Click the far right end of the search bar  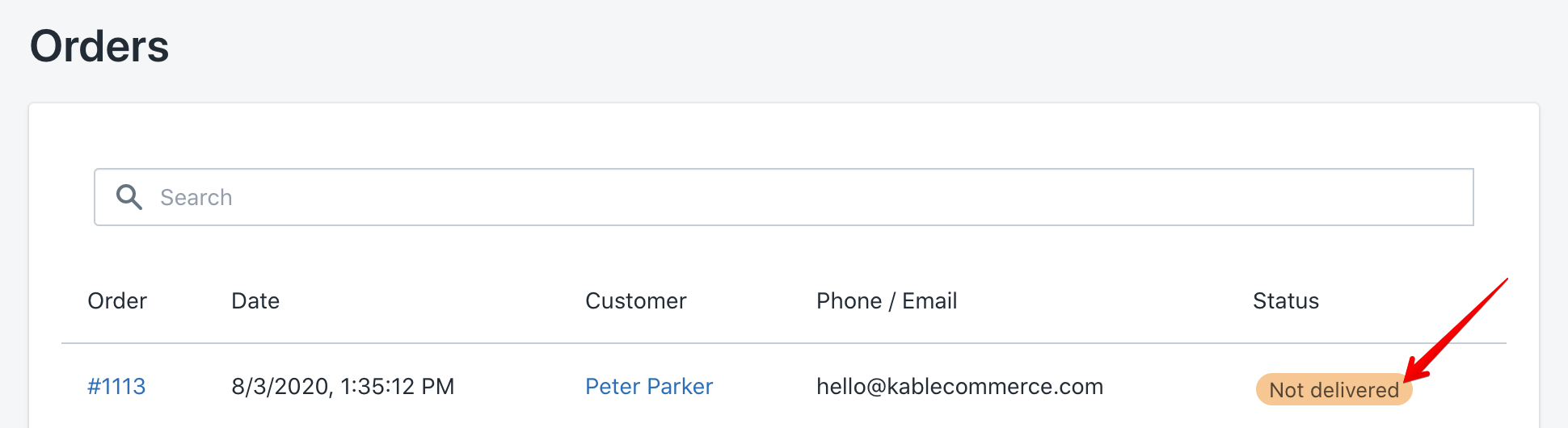(x=1455, y=197)
